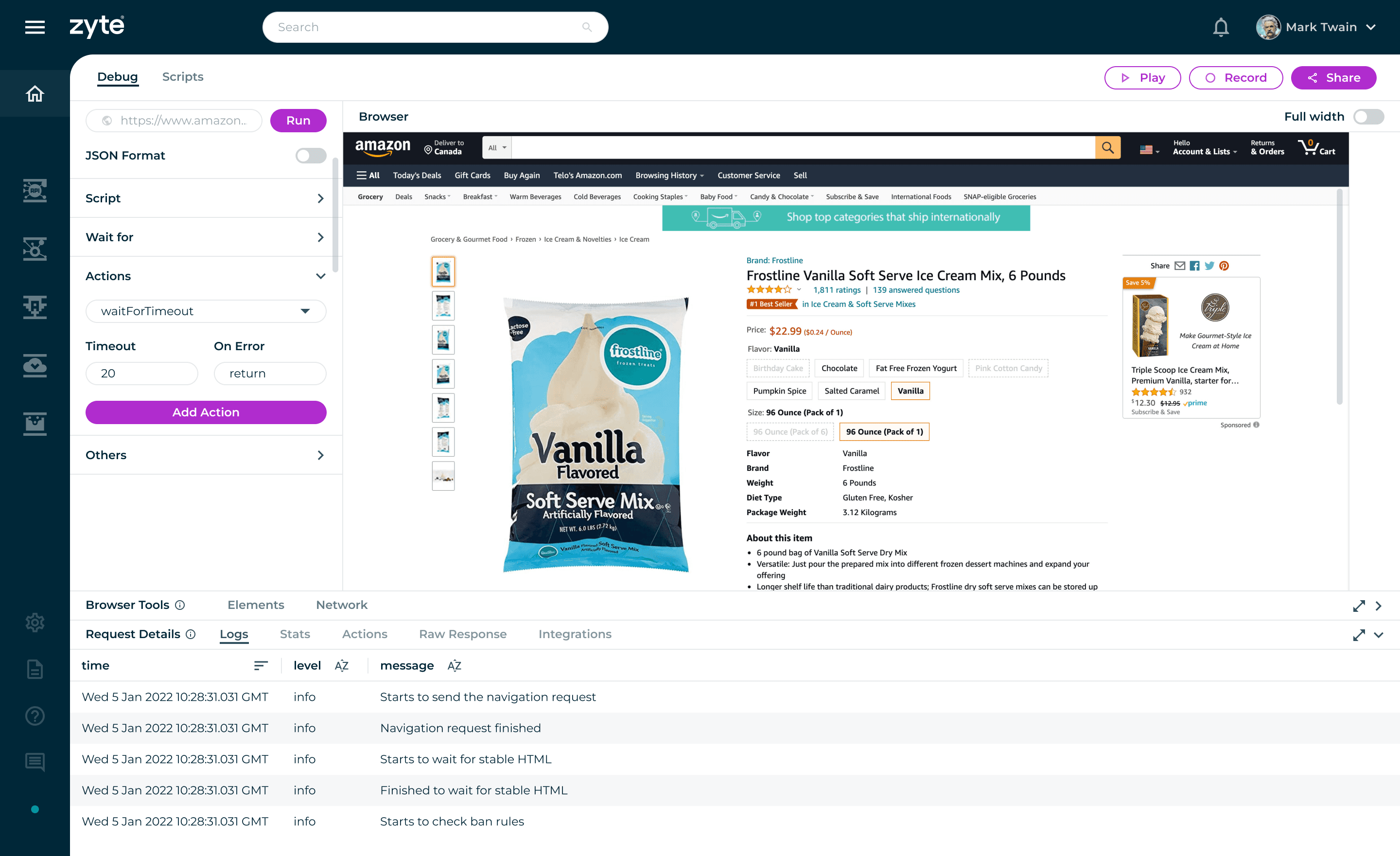Viewport: 1400px width, 856px height.
Task: Click the Add Action button
Action: click(x=206, y=412)
